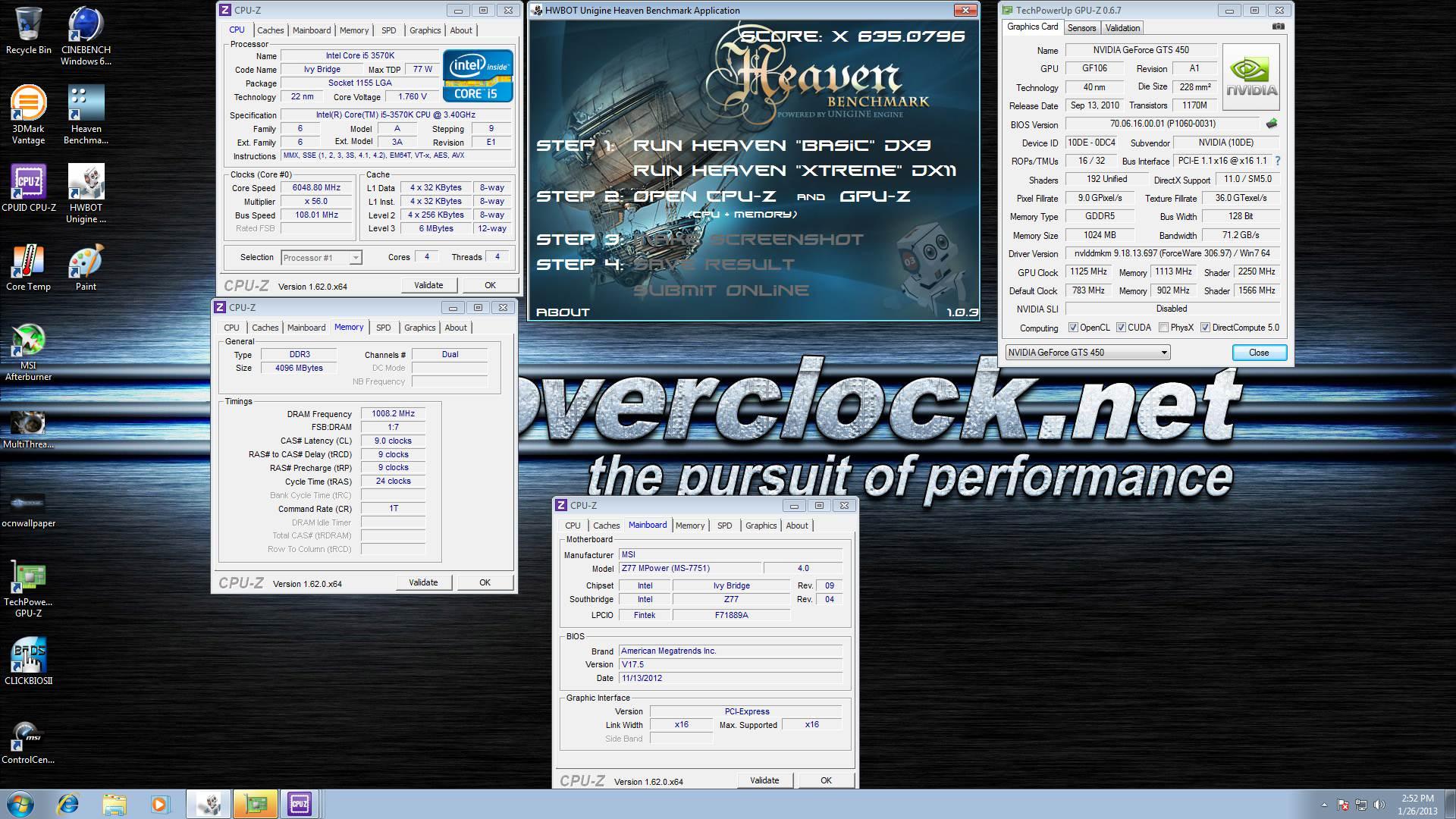This screenshot has width=1456, height=819.
Task: Switch to Sensors tab in GPU-Z
Action: 1081,28
